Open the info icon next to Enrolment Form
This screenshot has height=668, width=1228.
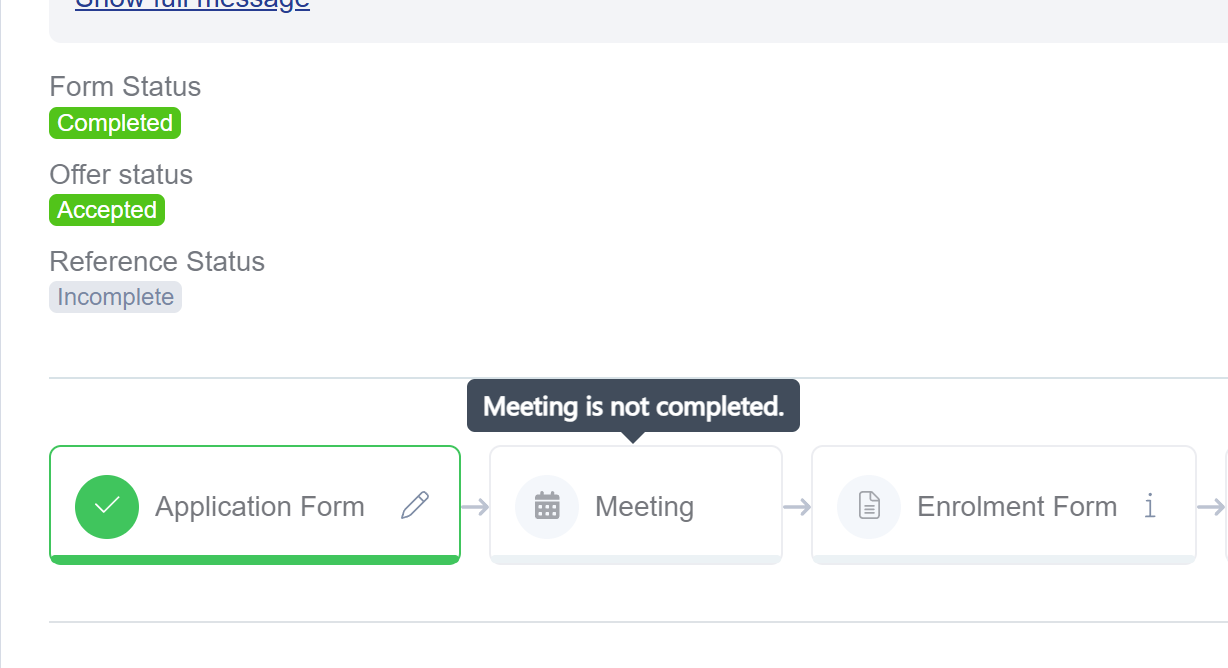[1150, 508]
